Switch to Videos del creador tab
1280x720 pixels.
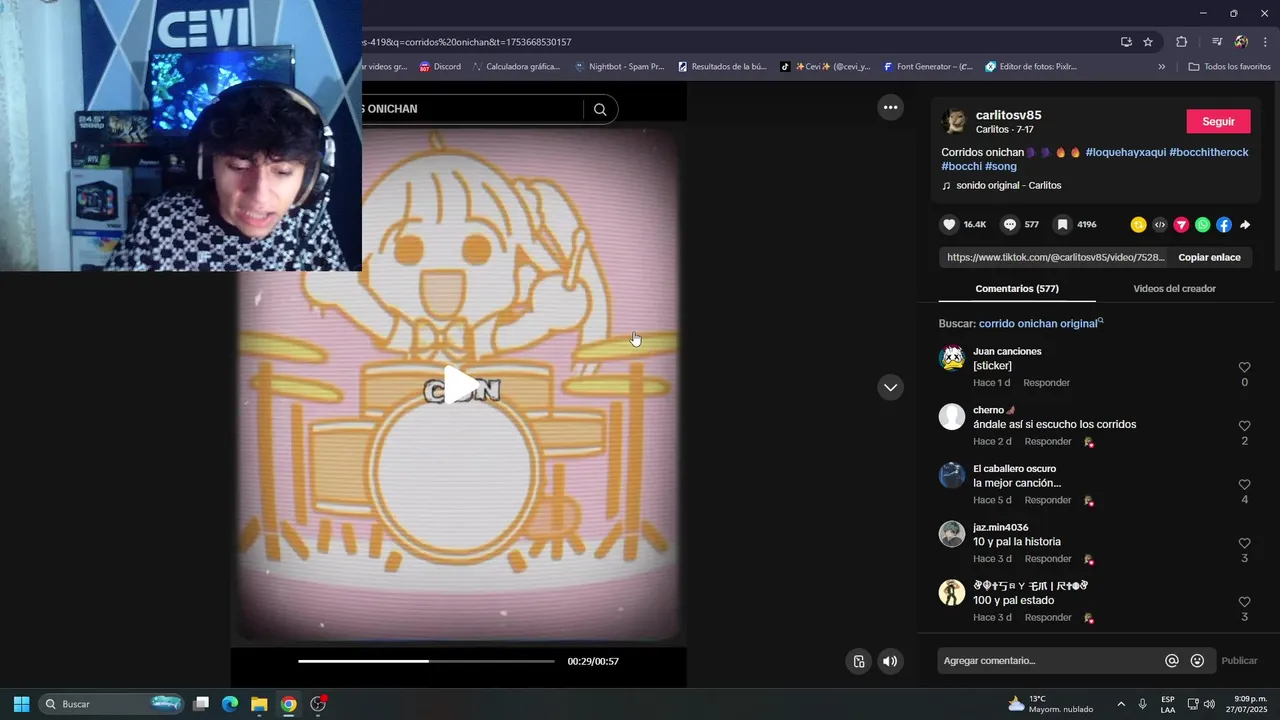pos(1174,288)
